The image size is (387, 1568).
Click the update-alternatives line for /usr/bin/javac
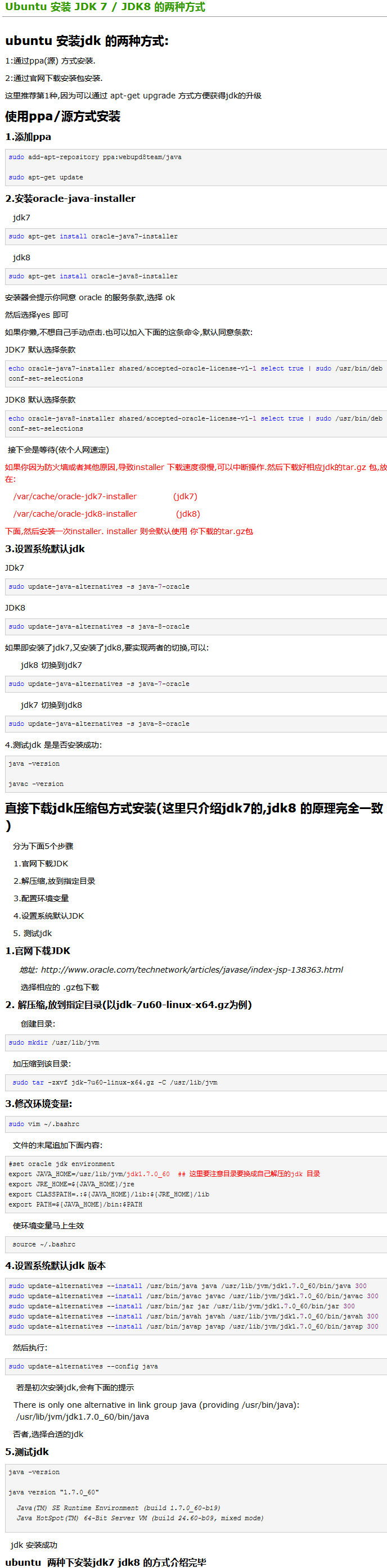pos(193,1296)
